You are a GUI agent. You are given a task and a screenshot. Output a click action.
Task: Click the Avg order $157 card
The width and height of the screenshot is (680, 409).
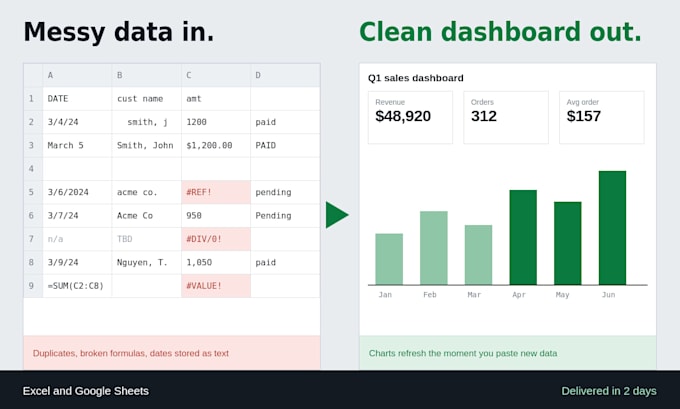click(x=602, y=117)
